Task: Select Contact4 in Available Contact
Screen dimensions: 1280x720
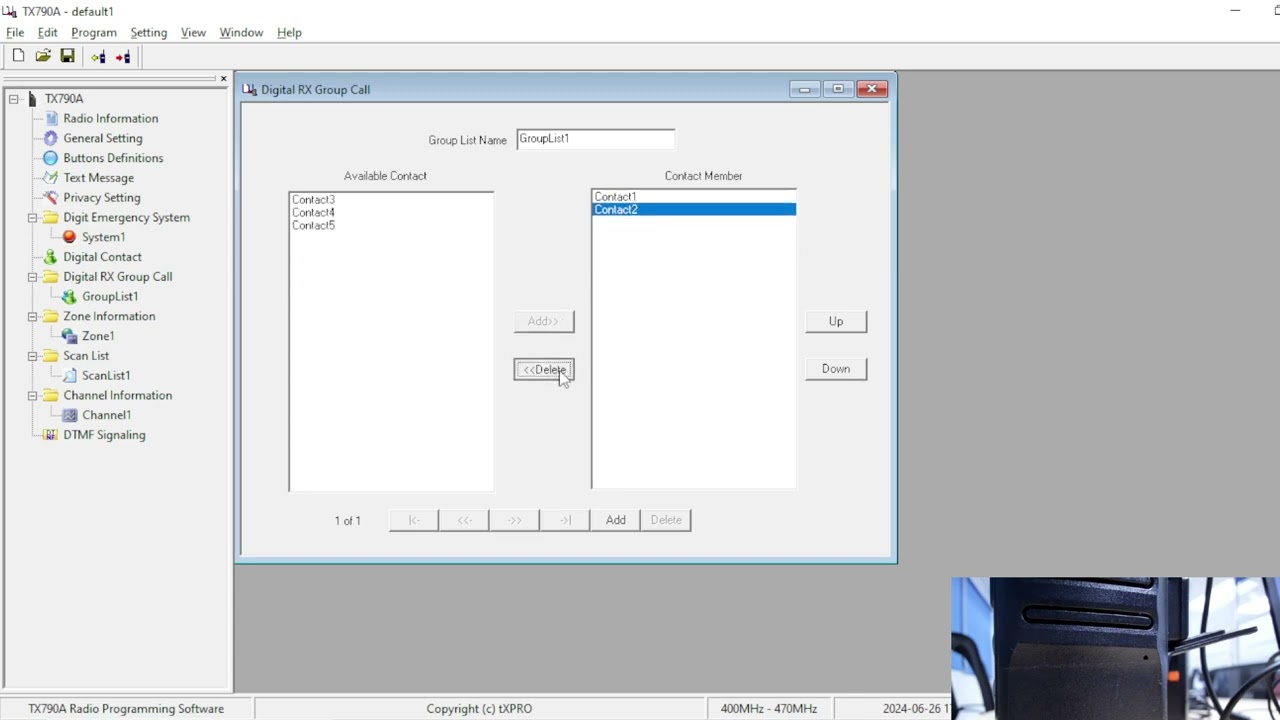Action: (x=391, y=213)
